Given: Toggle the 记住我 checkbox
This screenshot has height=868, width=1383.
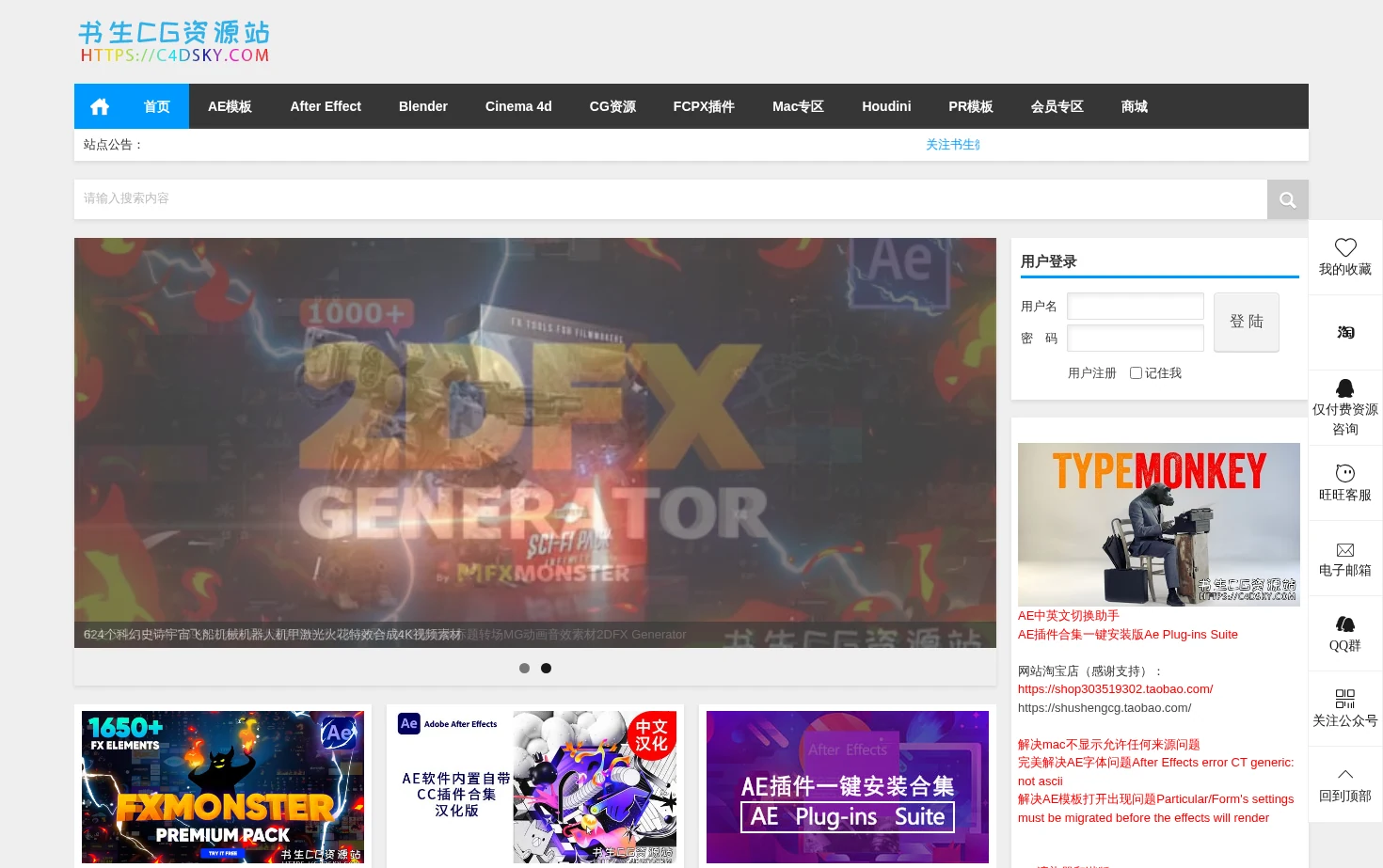Looking at the screenshot, I should pyautogui.click(x=1136, y=373).
